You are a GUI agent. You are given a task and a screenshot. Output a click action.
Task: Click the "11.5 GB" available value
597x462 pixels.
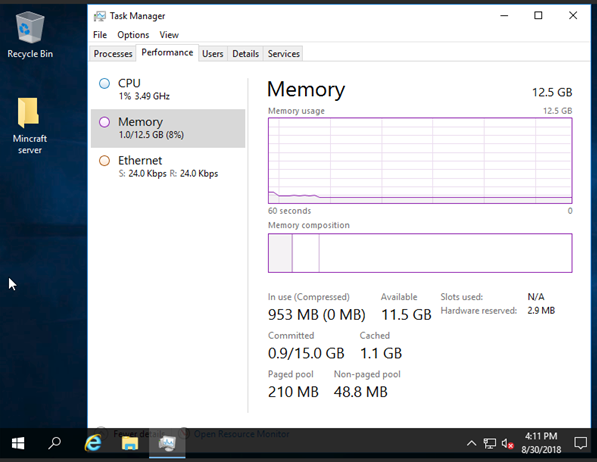click(406, 315)
